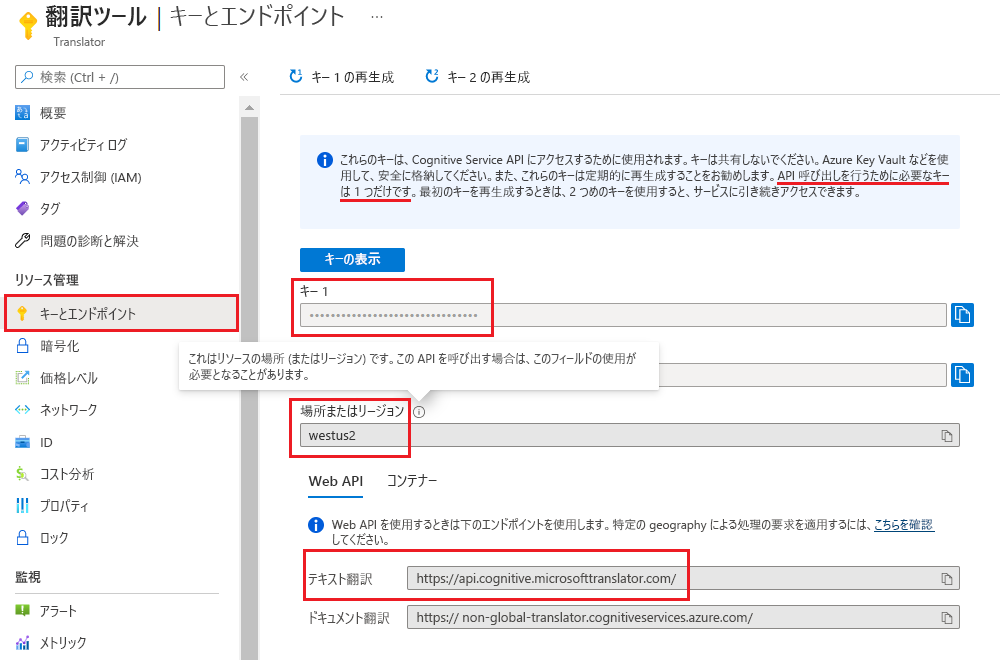The height and width of the screenshot is (660, 1000).
Task: Click the westus2 region field
Action: tap(629, 436)
